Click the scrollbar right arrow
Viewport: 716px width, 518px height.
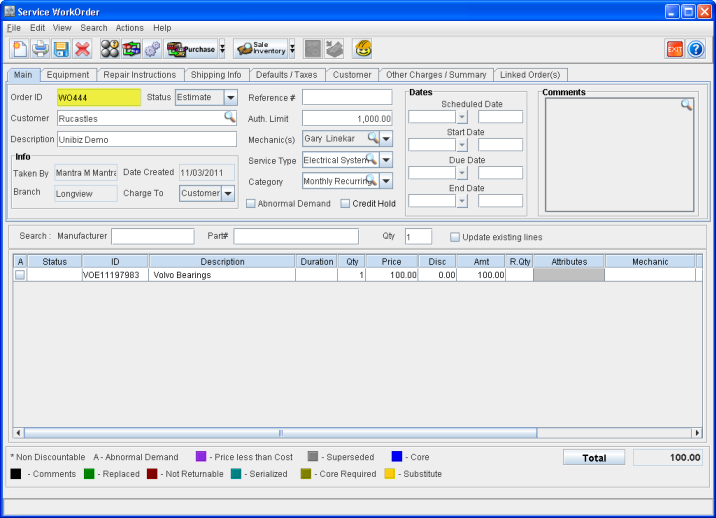(697, 433)
